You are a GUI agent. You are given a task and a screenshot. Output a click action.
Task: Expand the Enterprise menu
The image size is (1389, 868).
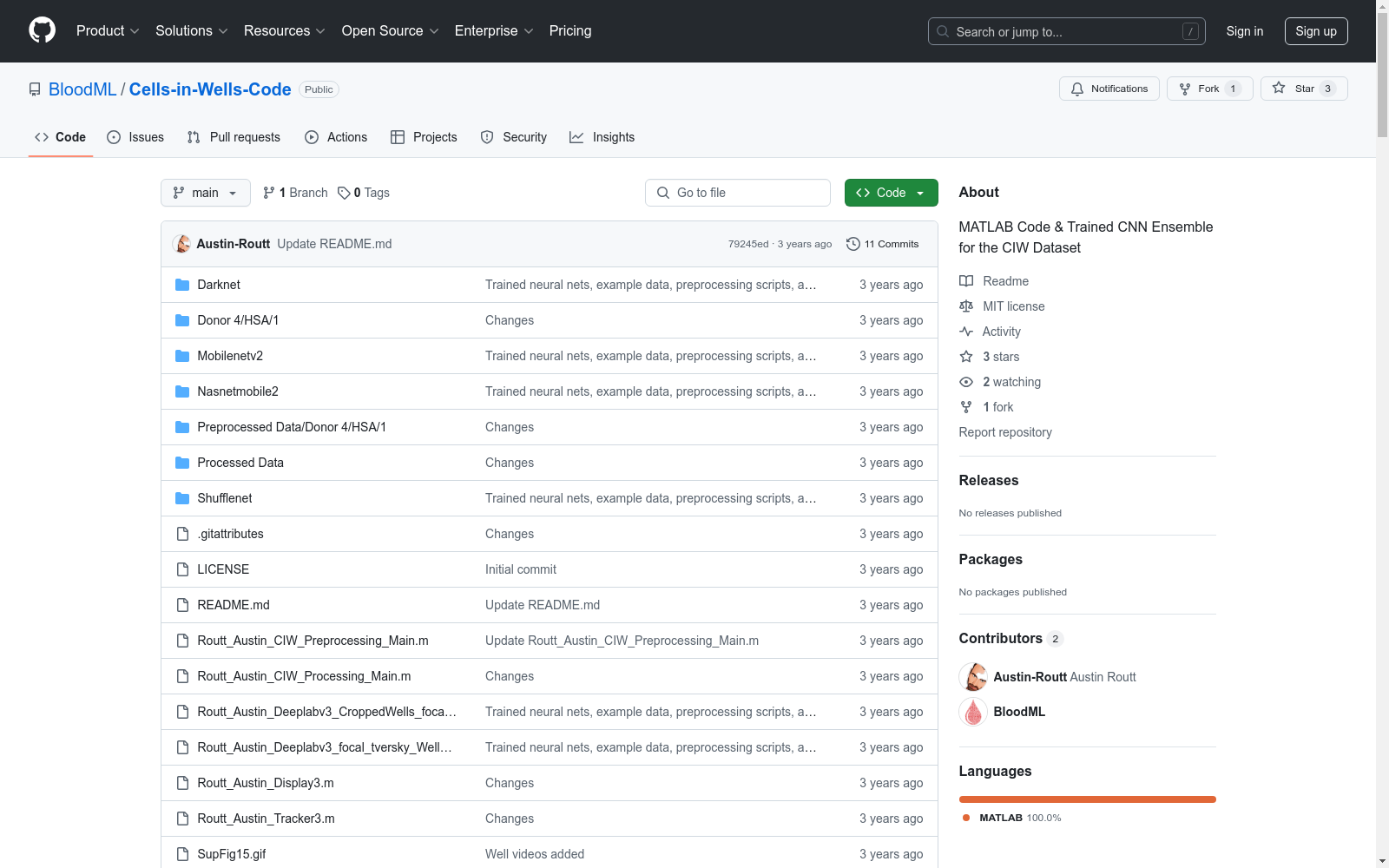pos(494,31)
